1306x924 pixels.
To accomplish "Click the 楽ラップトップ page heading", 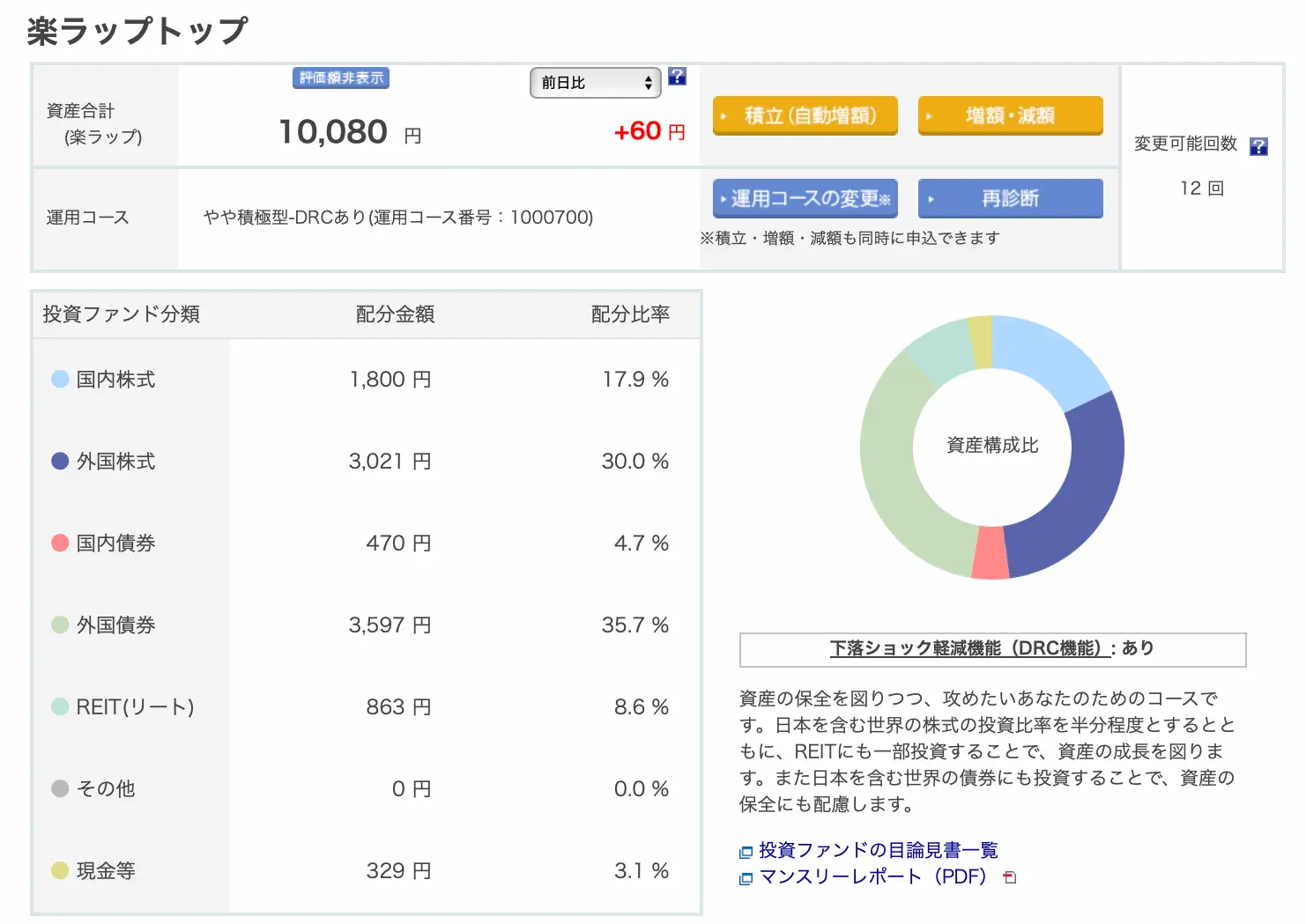I will tap(137, 31).
